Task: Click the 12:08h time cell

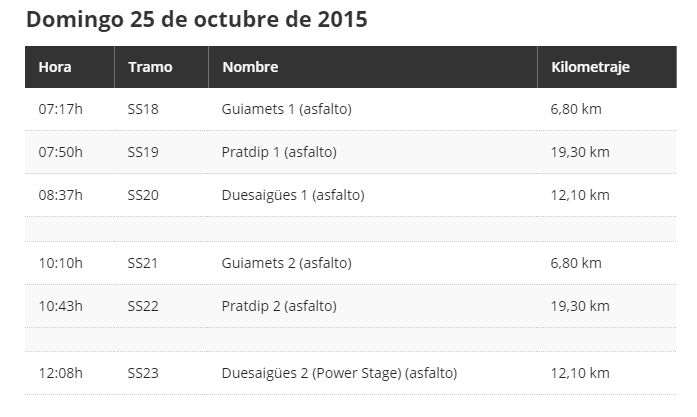Action: coord(60,373)
